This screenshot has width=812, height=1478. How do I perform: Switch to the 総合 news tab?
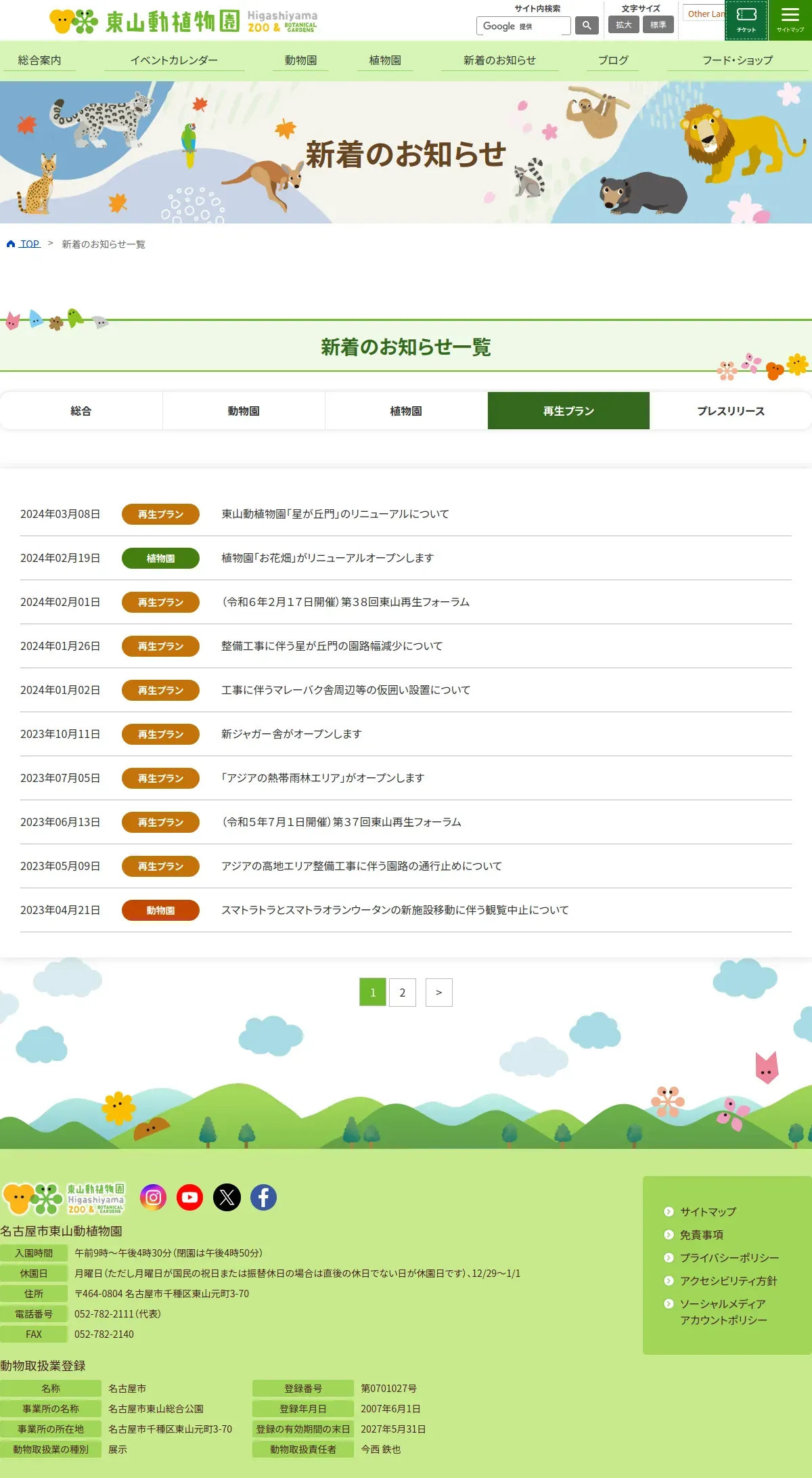[81, 411]
